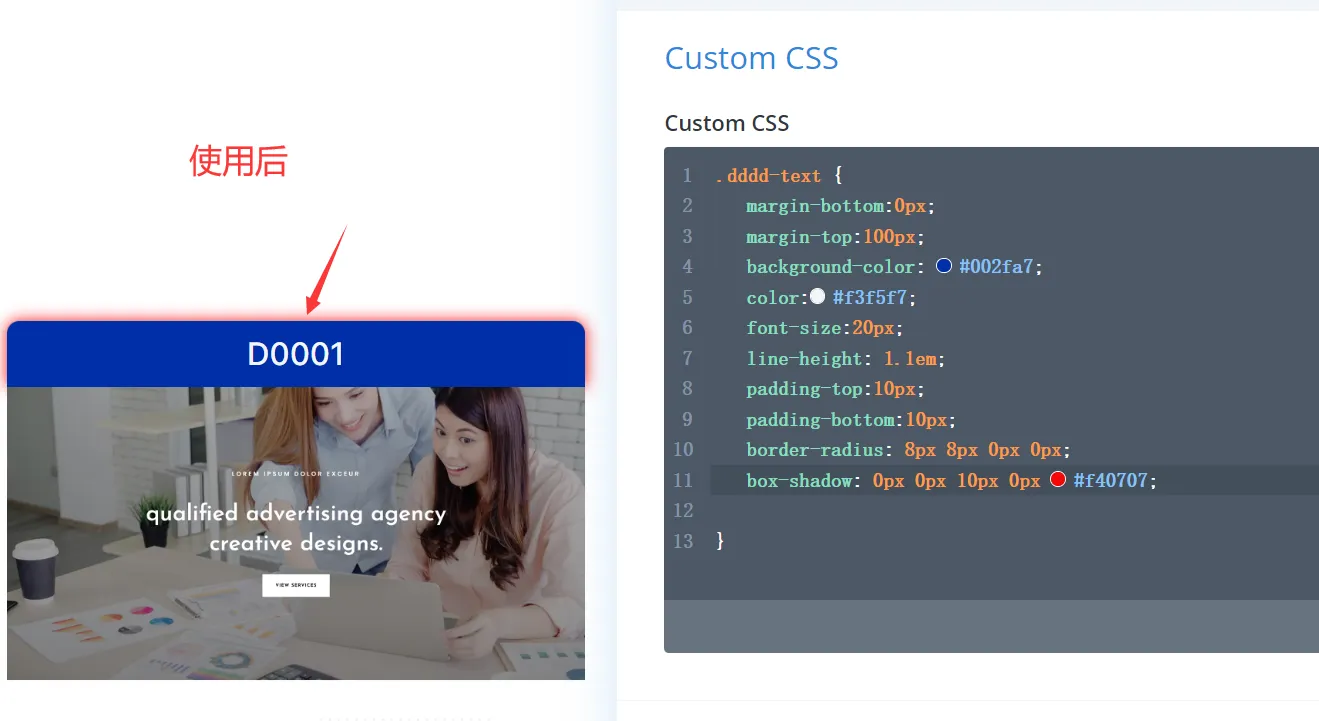
Task: Click line number 1 in the gutter
Action: pyautogui.click(x=687, y=175)
